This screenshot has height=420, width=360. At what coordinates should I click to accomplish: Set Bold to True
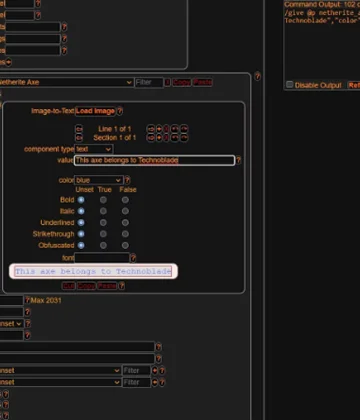103,200
